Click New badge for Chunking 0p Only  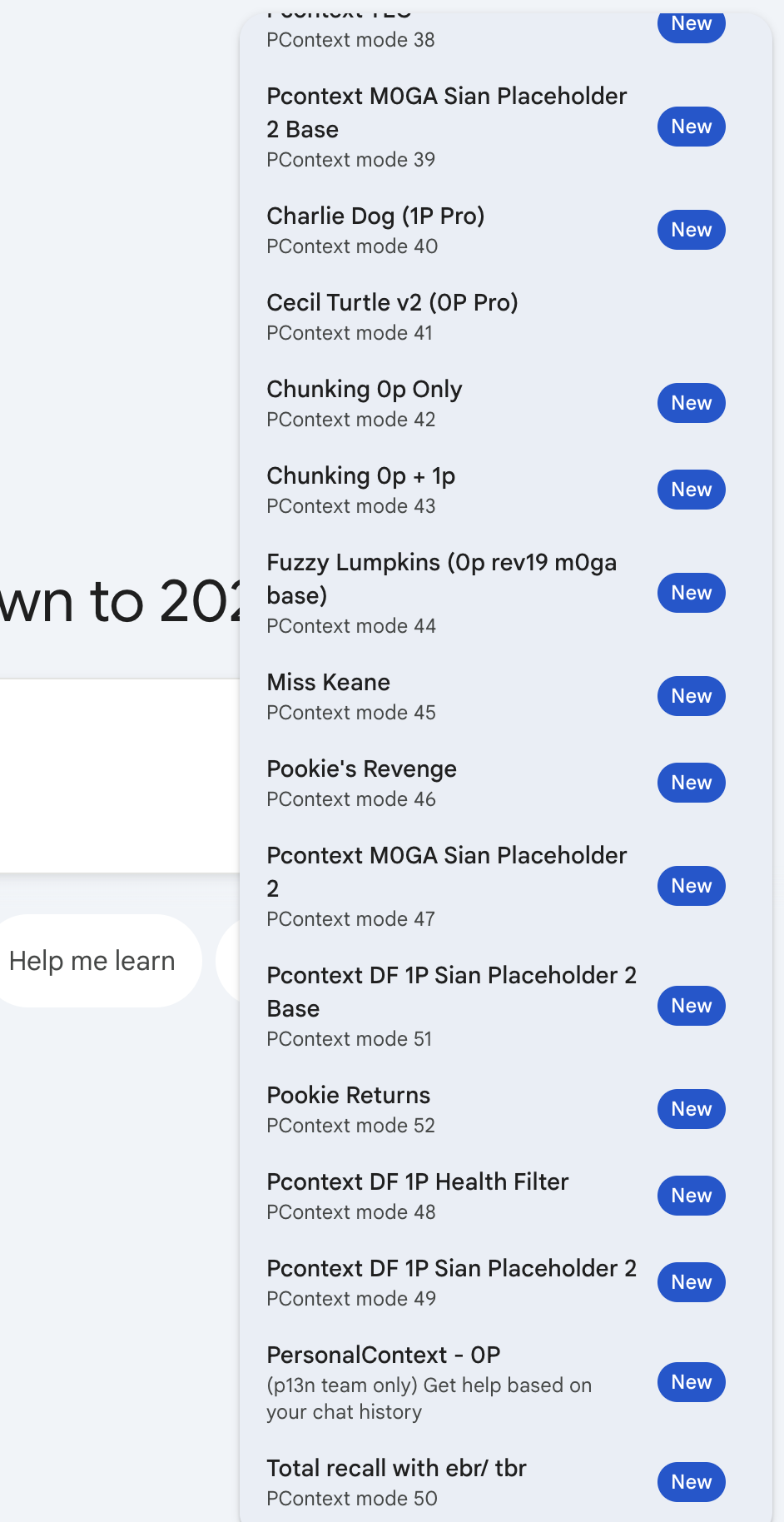coord(692,403)
